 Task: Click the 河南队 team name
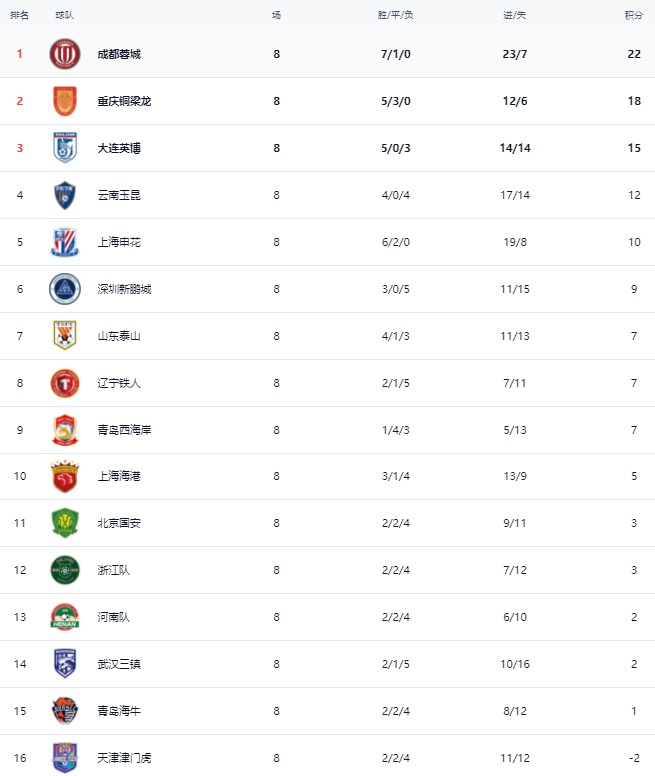(x=113, y=617)
